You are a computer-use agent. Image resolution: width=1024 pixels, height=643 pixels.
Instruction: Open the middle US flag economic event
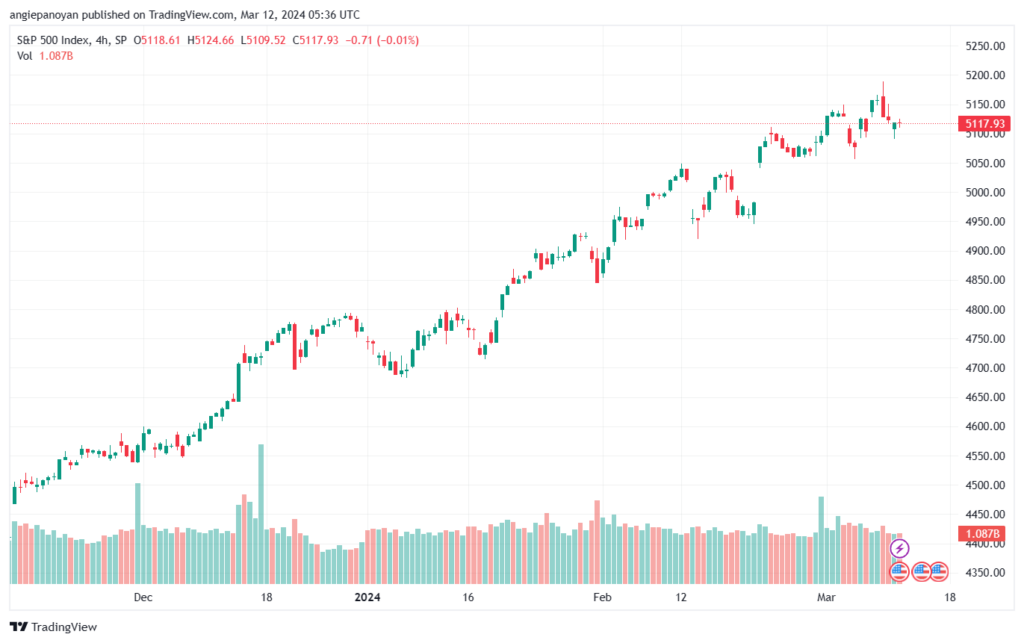coord(921,572)
